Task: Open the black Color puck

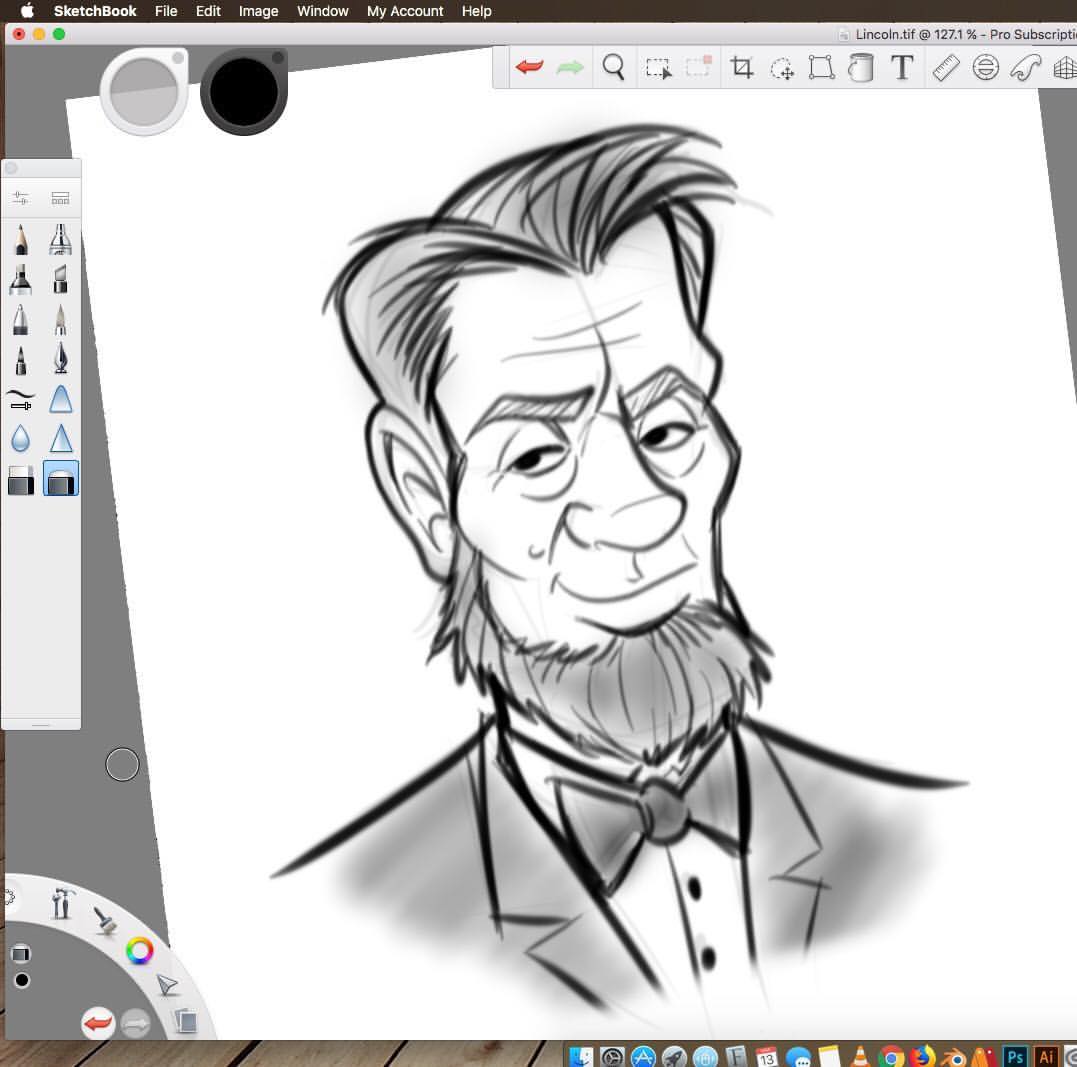Action: click(x=243, y=91)
